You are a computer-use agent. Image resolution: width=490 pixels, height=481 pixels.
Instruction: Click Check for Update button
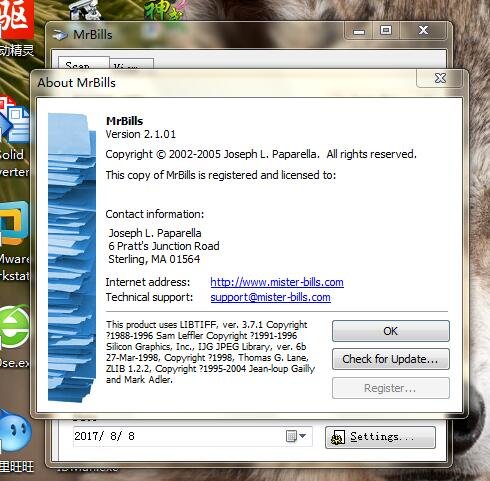tap(391, 359)
